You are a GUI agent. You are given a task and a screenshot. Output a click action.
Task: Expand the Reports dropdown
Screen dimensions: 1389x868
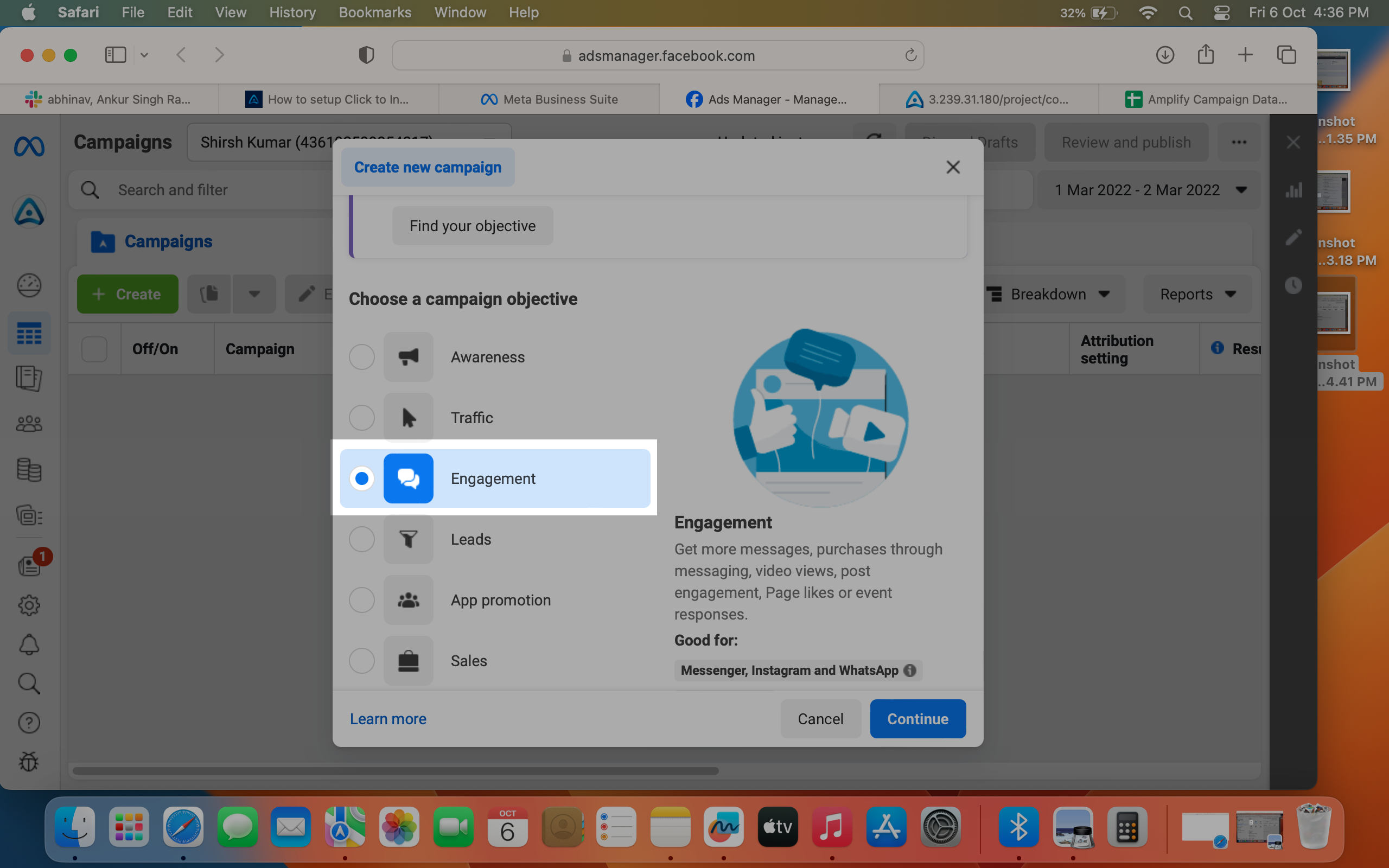pyautogui.click(x=1197, y=294)
